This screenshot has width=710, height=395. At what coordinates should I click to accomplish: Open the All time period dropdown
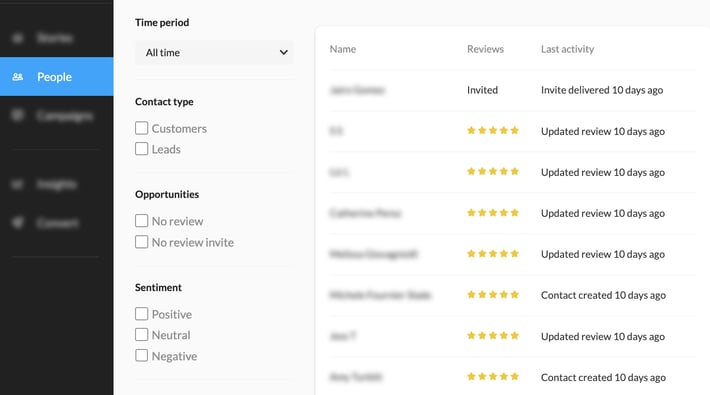coord(214,53)
